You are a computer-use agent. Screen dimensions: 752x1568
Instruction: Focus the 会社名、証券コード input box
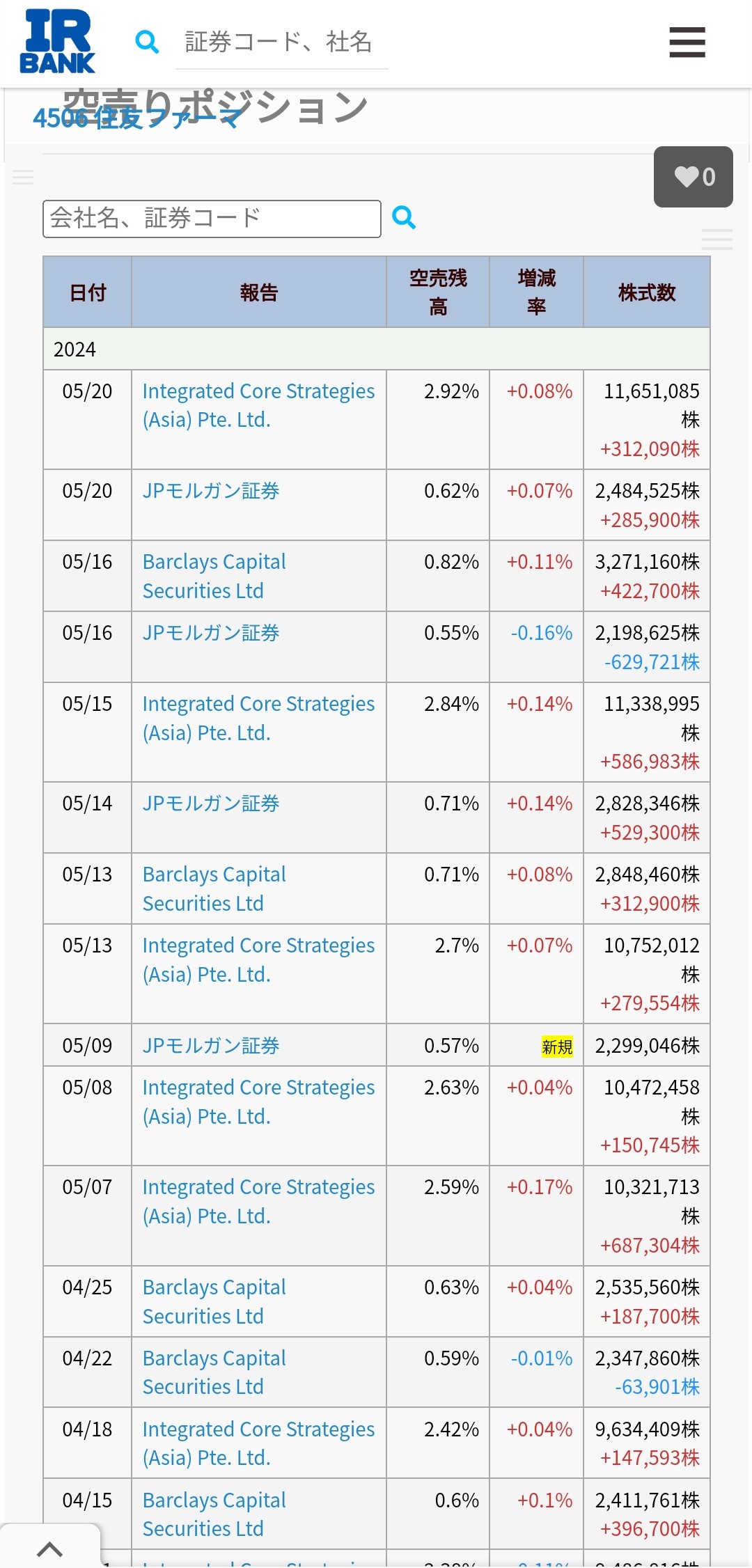coord(212,219)
